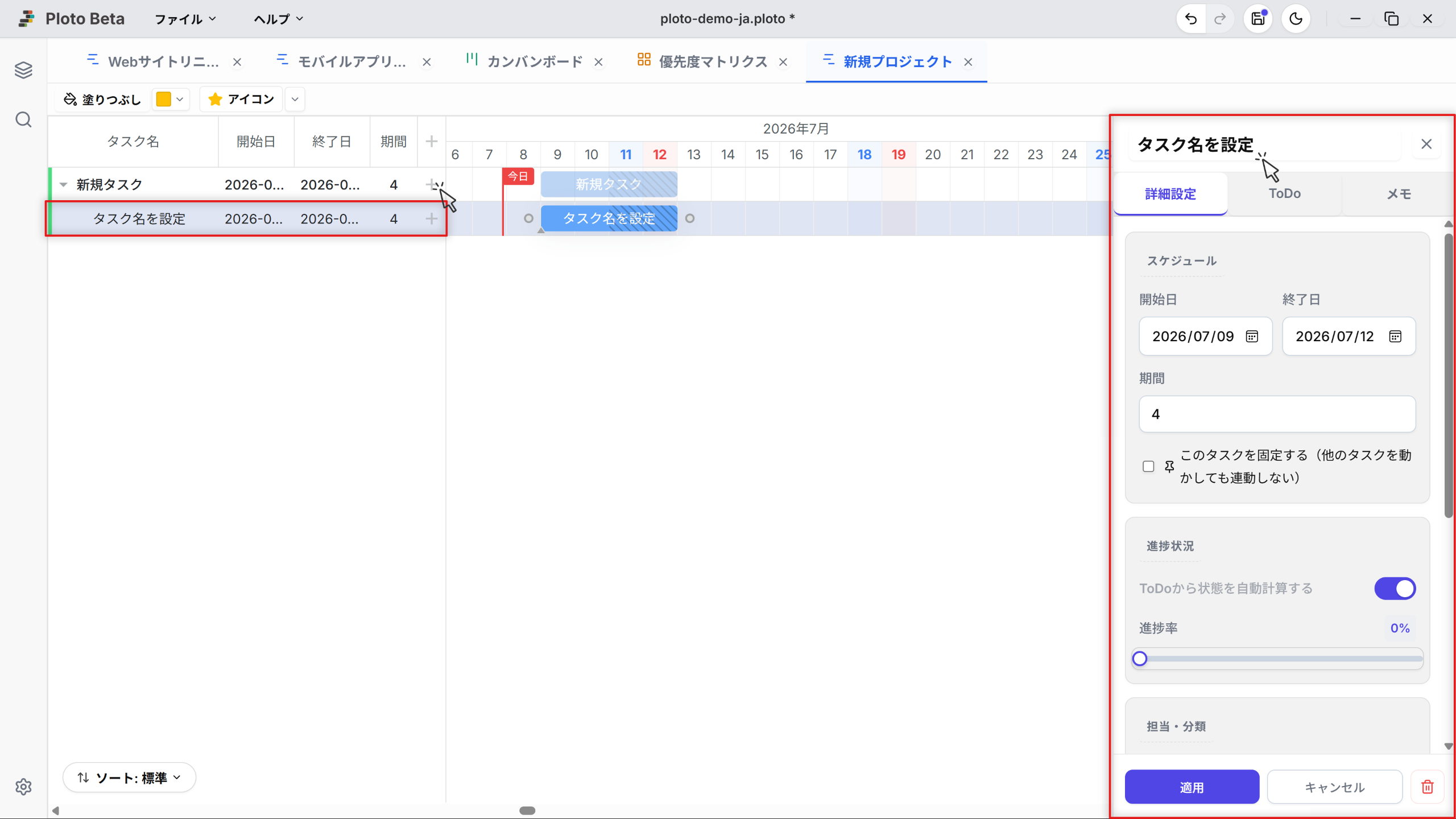Collapse the 新規タスク tree row
This screenshot has width=1456, height=819.
click(x=64, y=185)
